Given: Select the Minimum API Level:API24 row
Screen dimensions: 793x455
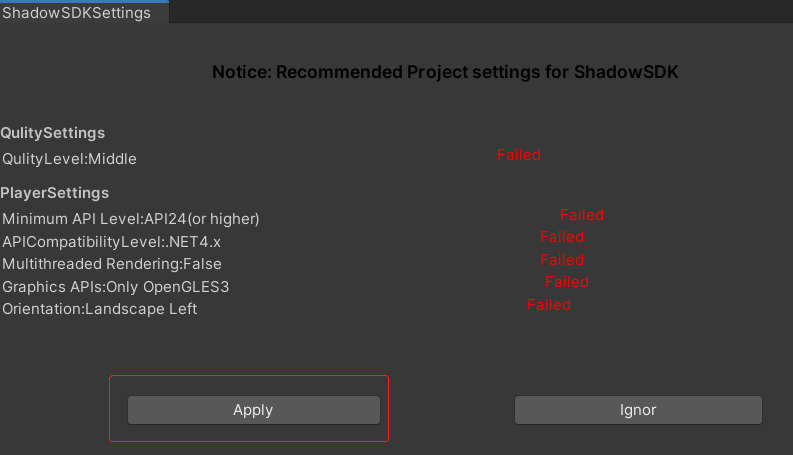Looking at the screenshot, I should coord(131,219).
